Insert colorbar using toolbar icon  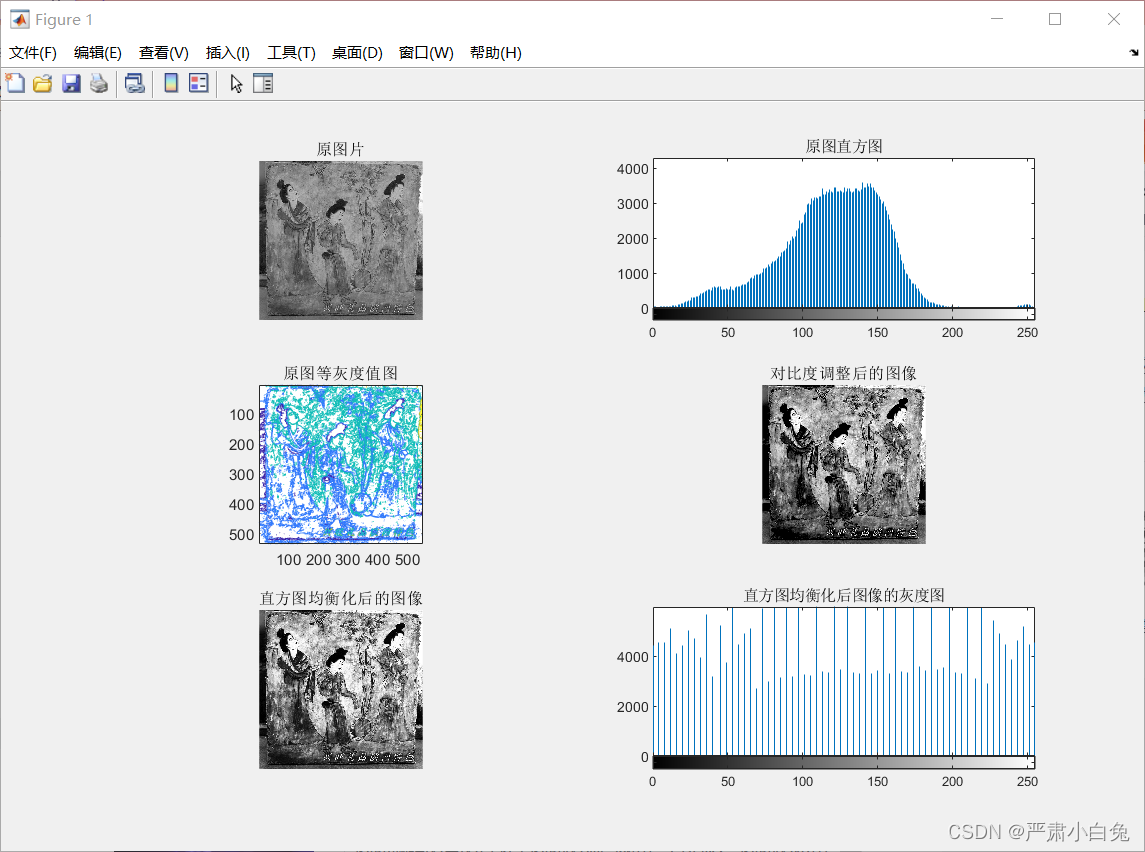point(171,83)
